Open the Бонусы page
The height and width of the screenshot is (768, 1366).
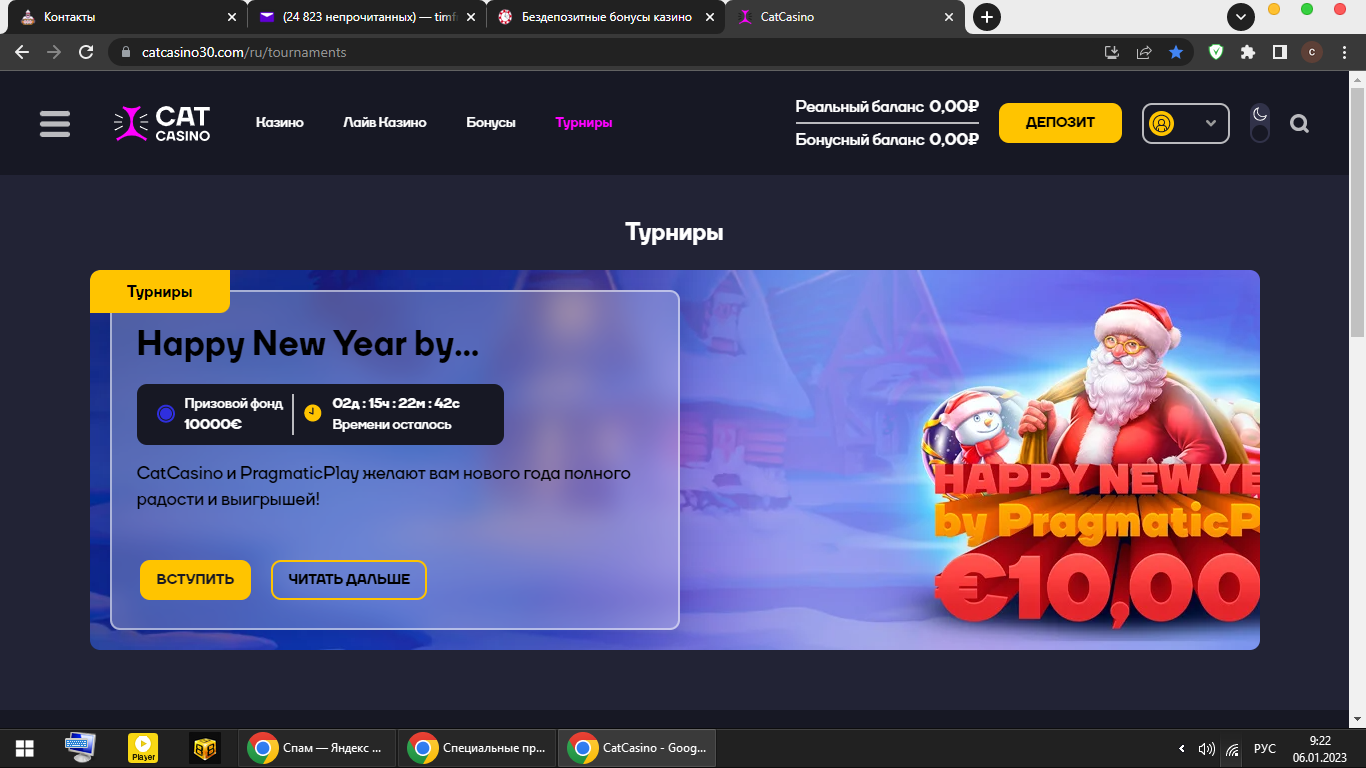(491, 123)
